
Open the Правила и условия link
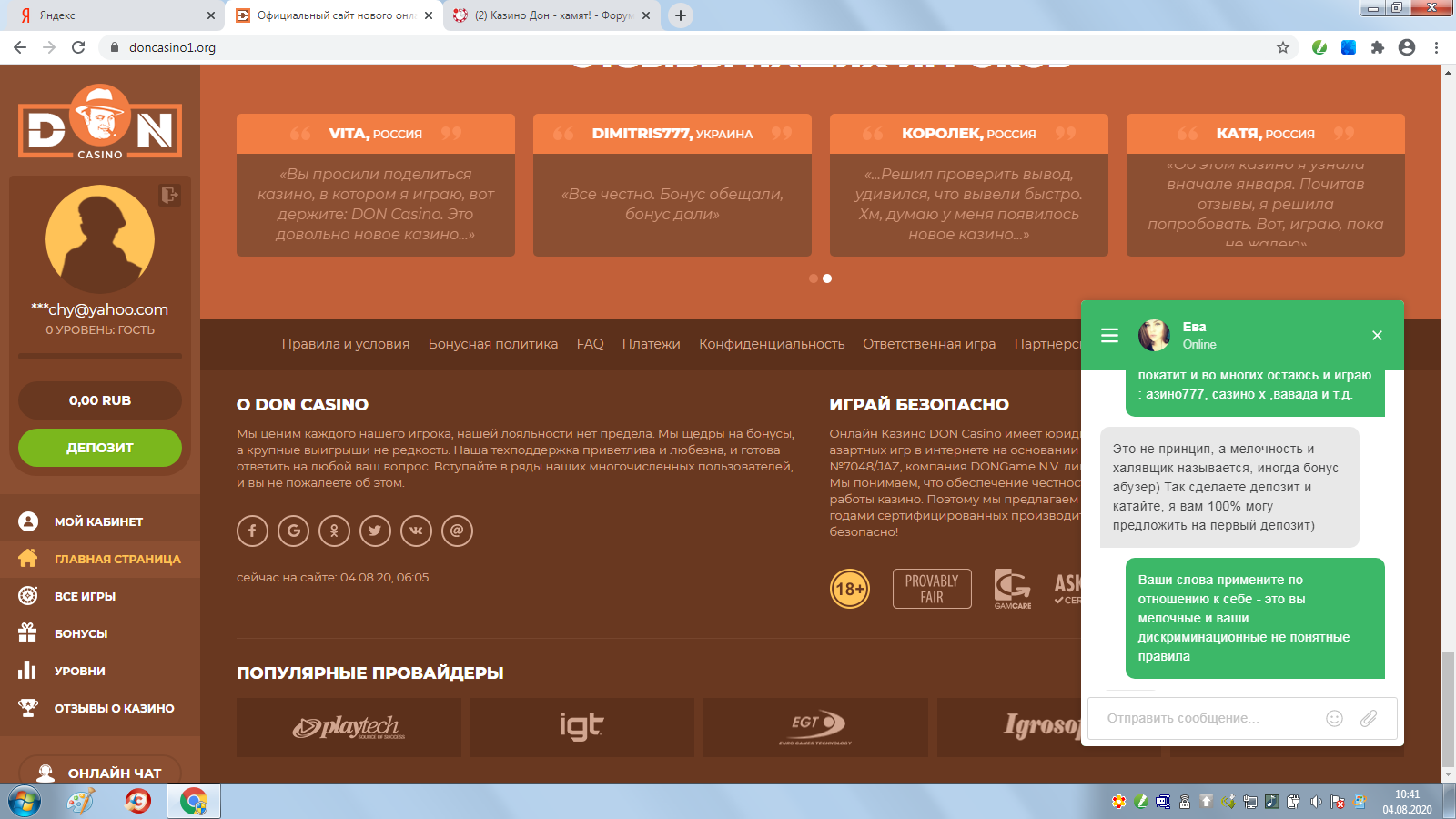346,344
